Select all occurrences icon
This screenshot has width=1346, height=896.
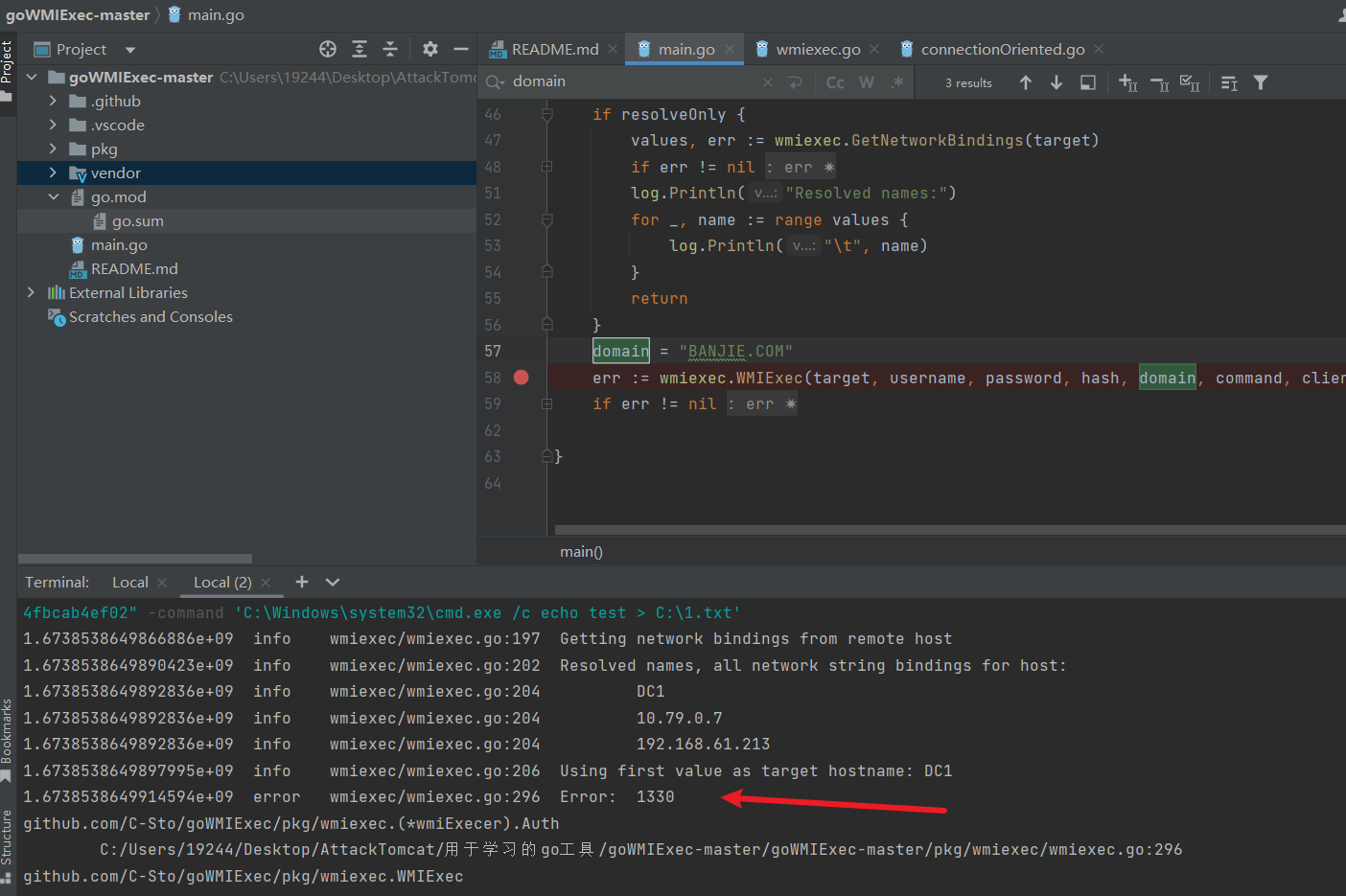click(x=1190, y=82)
